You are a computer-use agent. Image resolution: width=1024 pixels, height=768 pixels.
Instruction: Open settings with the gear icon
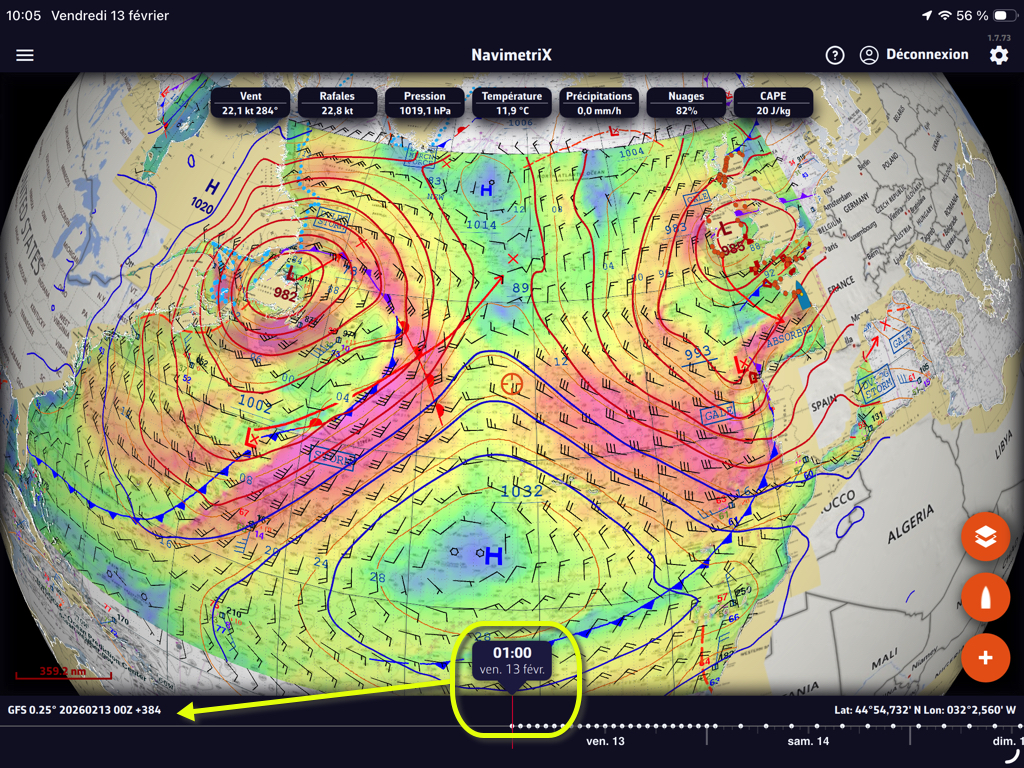coord(998,55)
